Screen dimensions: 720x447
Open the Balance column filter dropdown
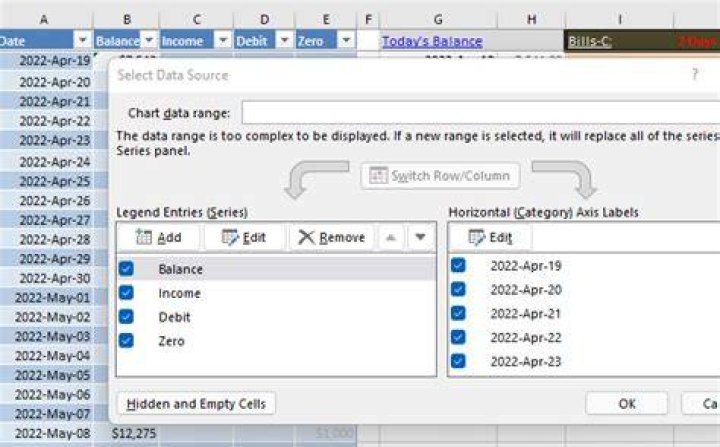(149, 40)
